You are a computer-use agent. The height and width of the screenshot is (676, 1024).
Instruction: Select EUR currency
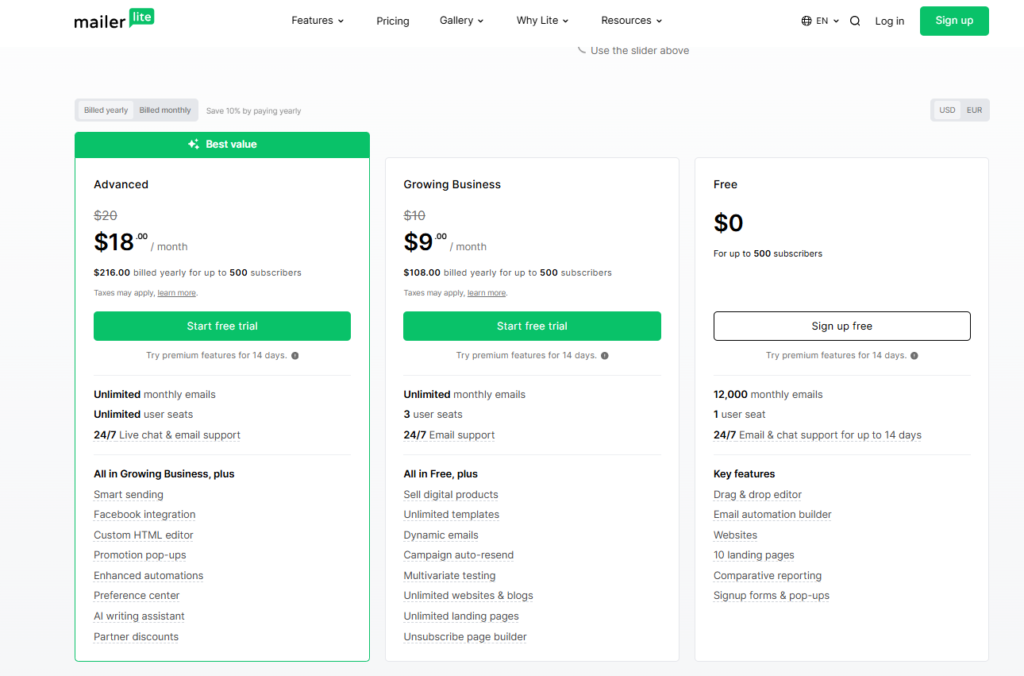pyautogui.click(x=974, y=110)
